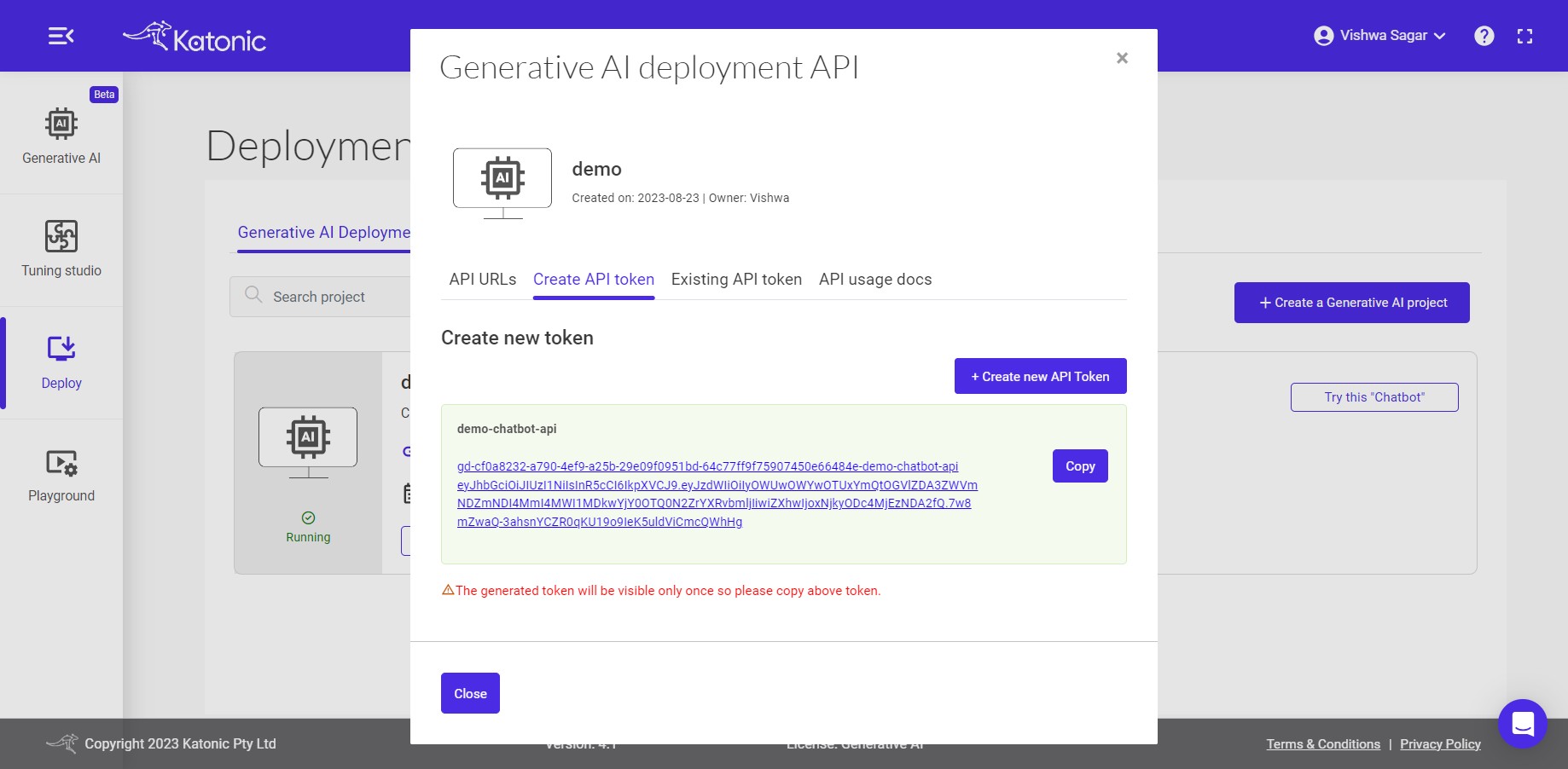The width and height of the screenshot is (1568, 769).
Task: Click the Create new token heading
Action: 517,338
